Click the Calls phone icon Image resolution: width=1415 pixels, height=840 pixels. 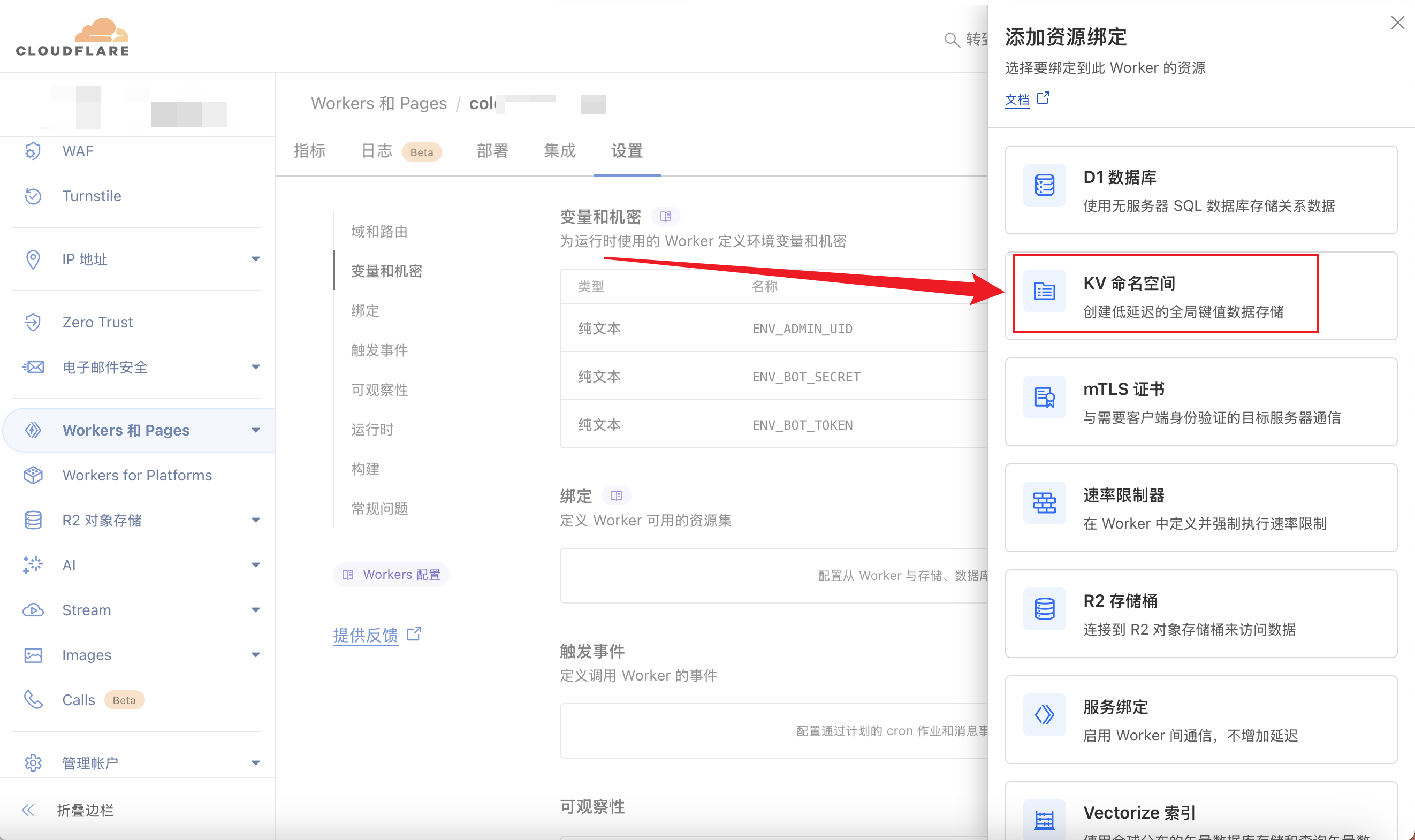point(33,700)
